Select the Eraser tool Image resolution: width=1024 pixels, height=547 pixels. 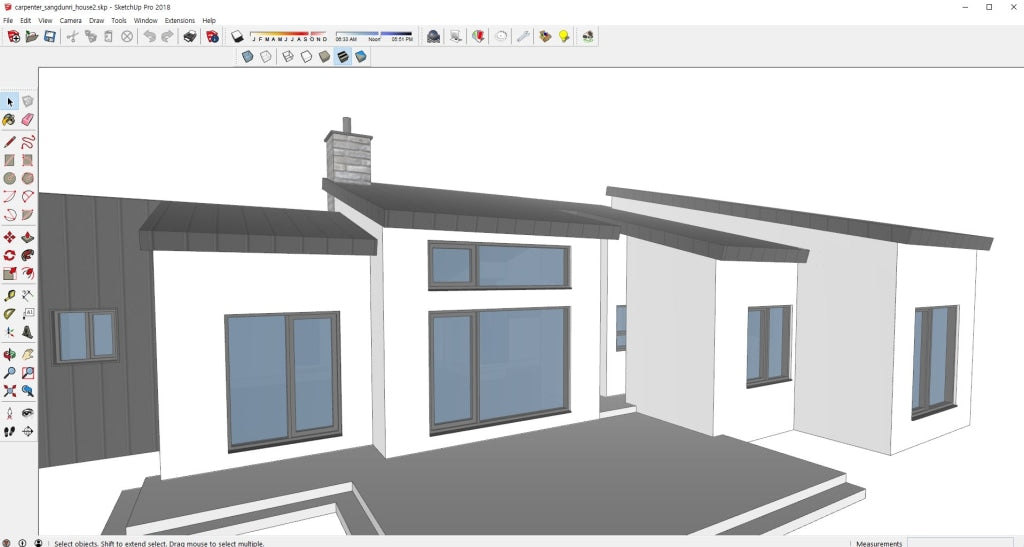[27, 120]
